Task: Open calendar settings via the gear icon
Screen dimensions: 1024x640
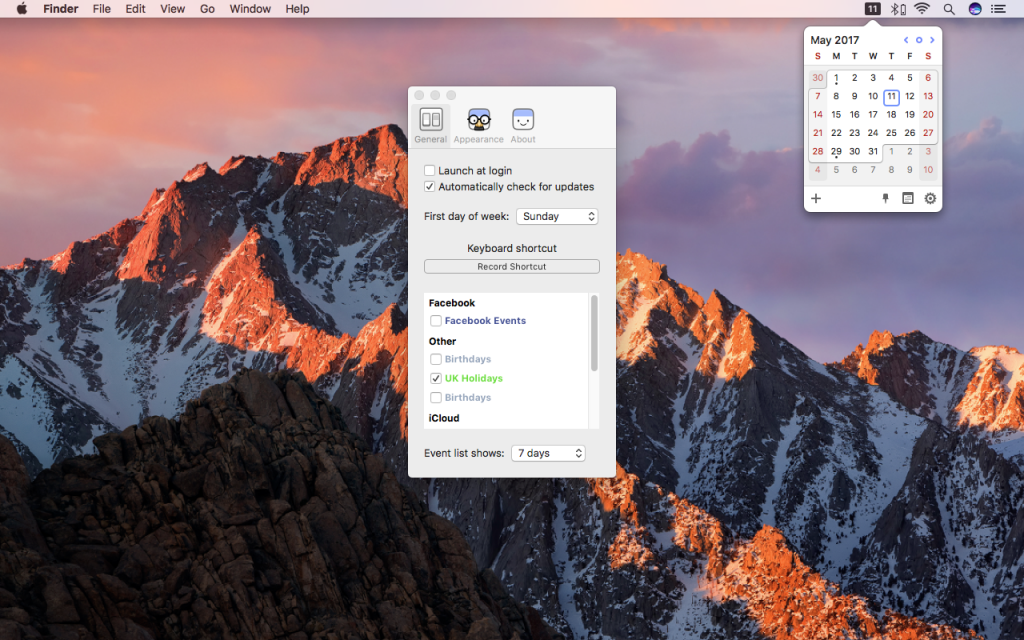Action: (x=929, y=198)
